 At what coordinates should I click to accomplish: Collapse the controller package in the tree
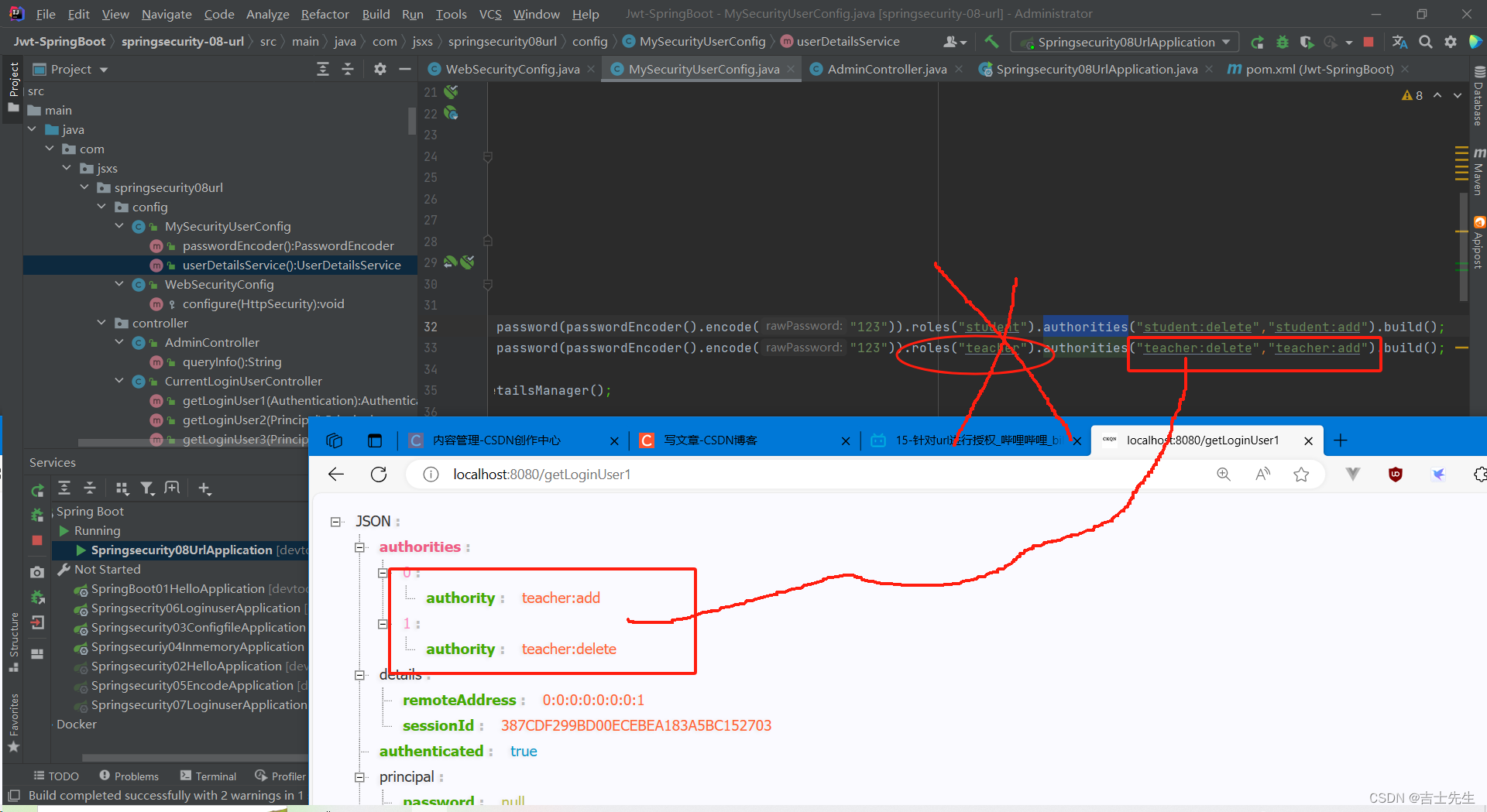[101, 323]
